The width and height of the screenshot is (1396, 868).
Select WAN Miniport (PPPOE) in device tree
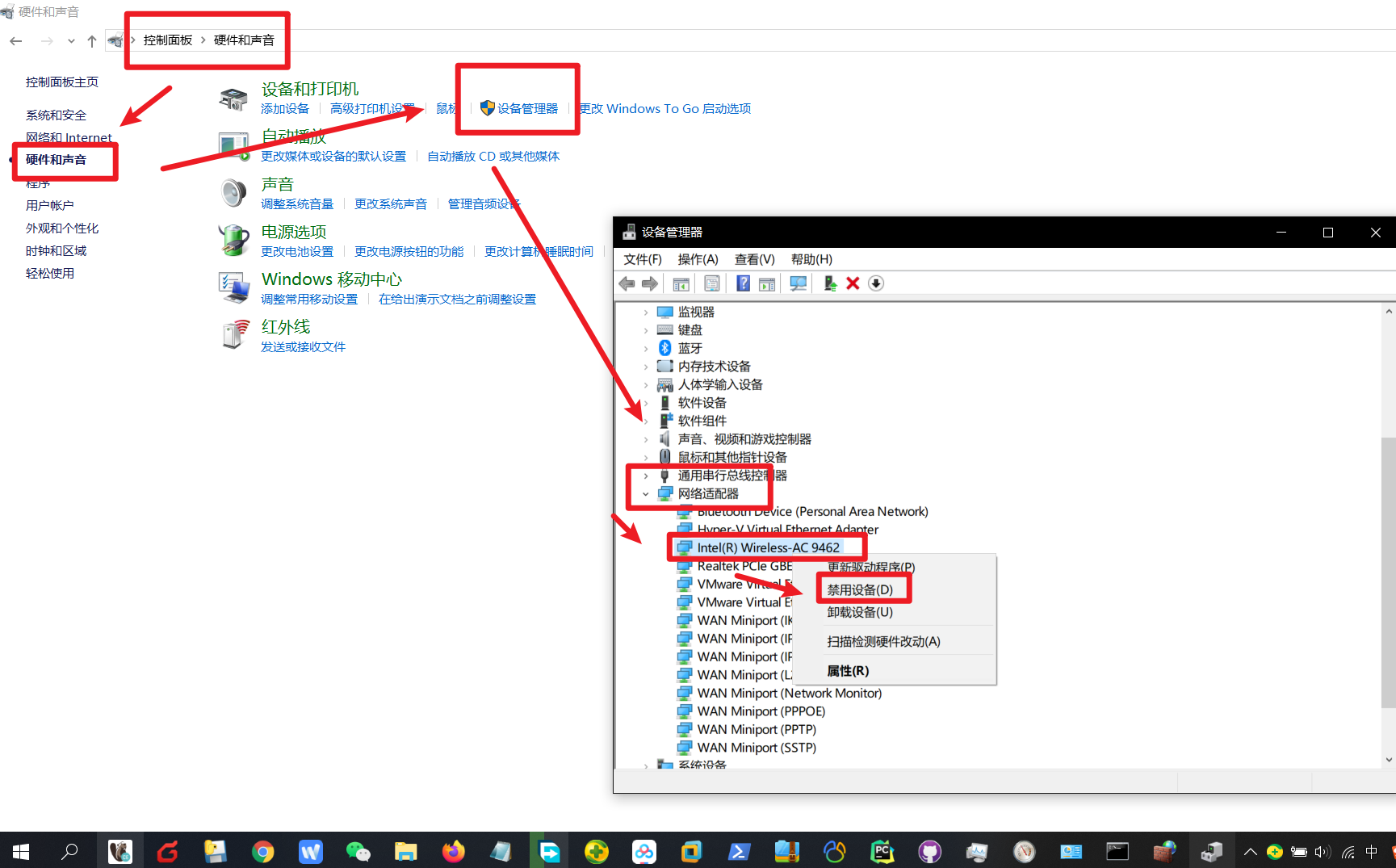[x=761, y=711]
